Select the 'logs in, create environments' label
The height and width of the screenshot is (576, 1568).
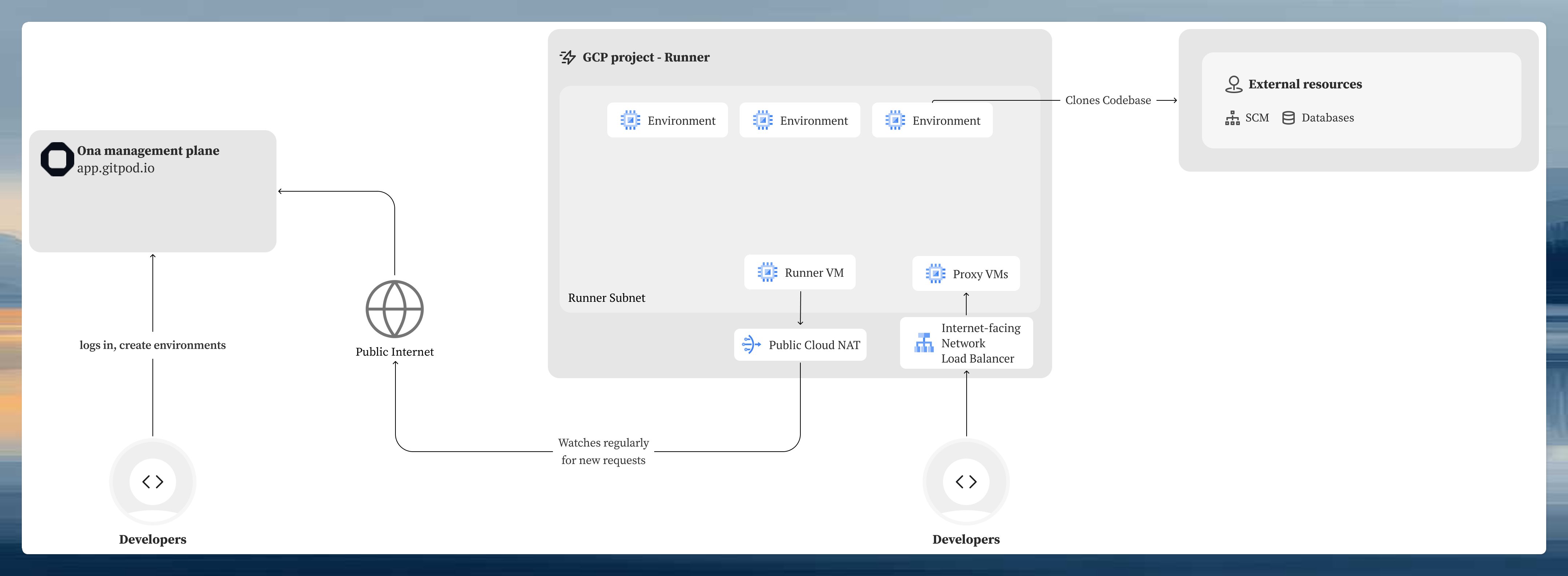tap(152, 345)
